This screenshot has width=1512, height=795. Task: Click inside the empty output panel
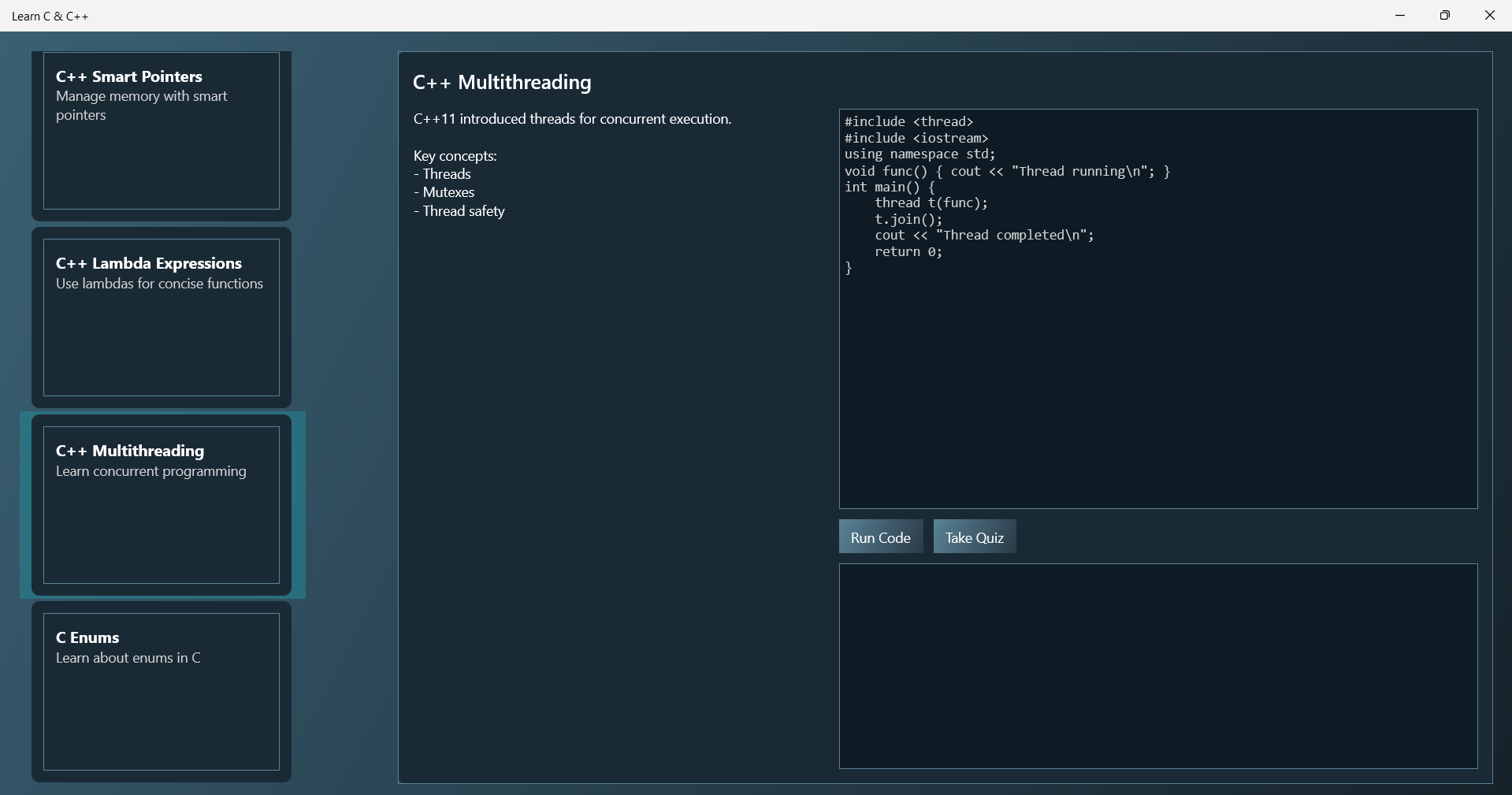pyautogui.click(x=1157, y=666)
